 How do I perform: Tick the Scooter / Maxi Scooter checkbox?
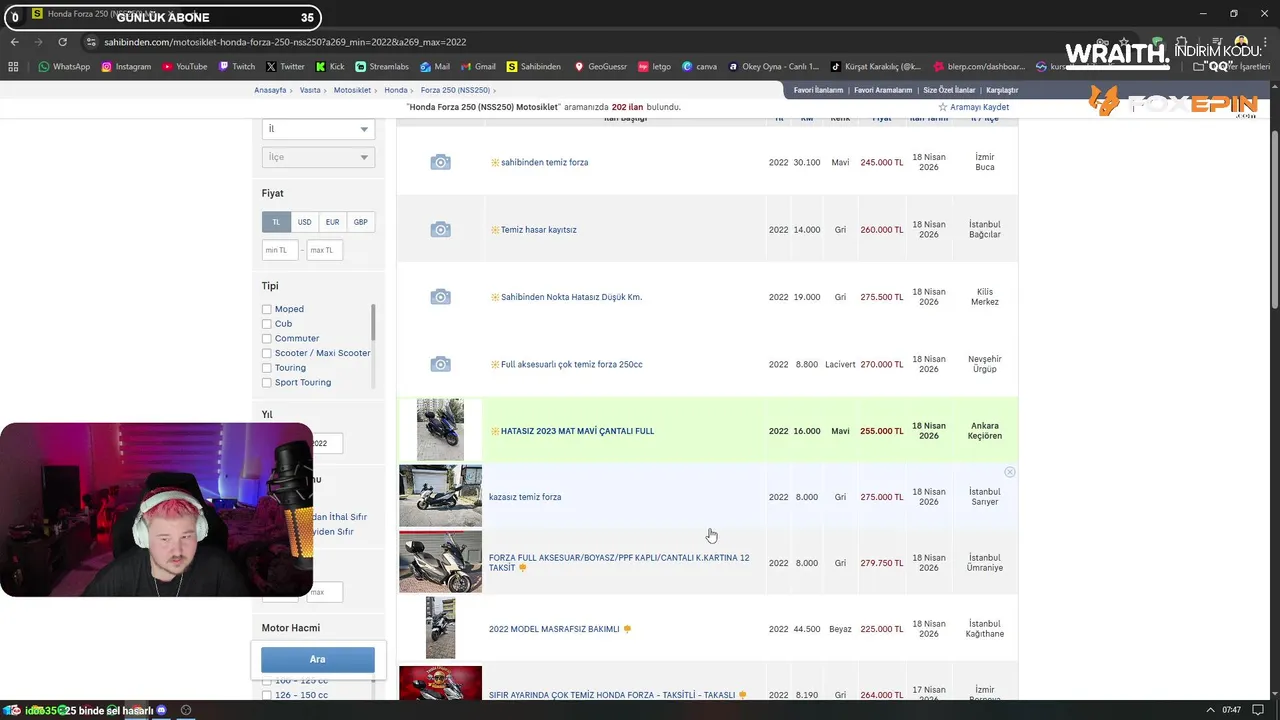click(x=267, y=353)
